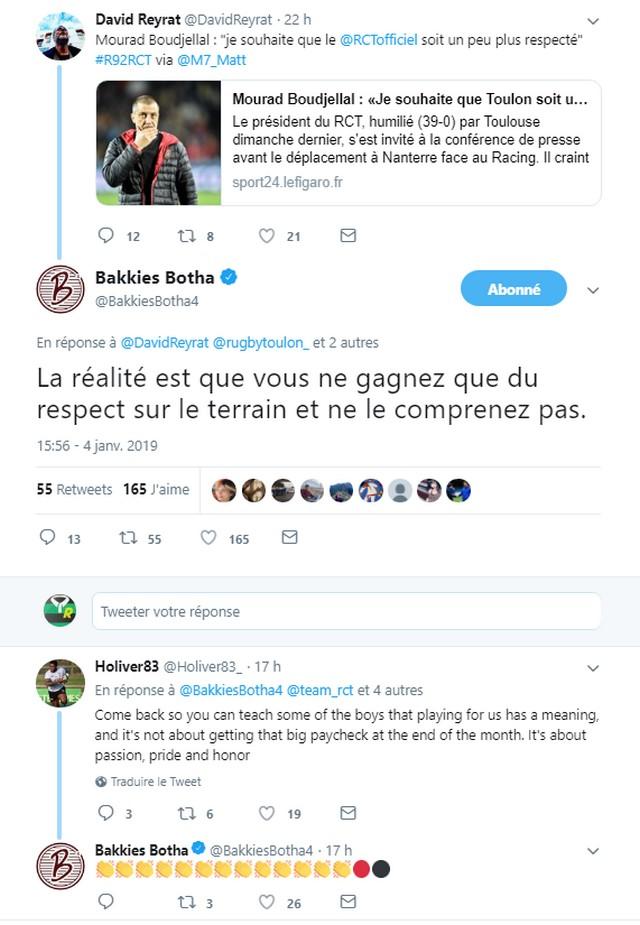Like Holiver83's reply with 19 likes

(x=267, y=814)
